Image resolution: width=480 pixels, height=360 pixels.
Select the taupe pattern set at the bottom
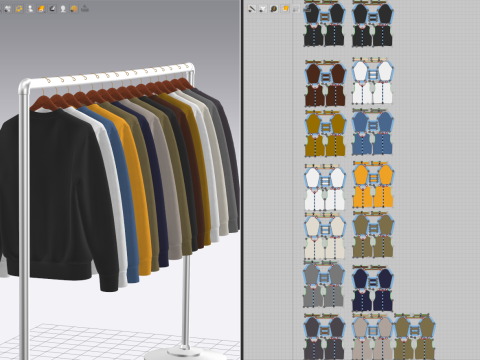(x=373, y=337)
